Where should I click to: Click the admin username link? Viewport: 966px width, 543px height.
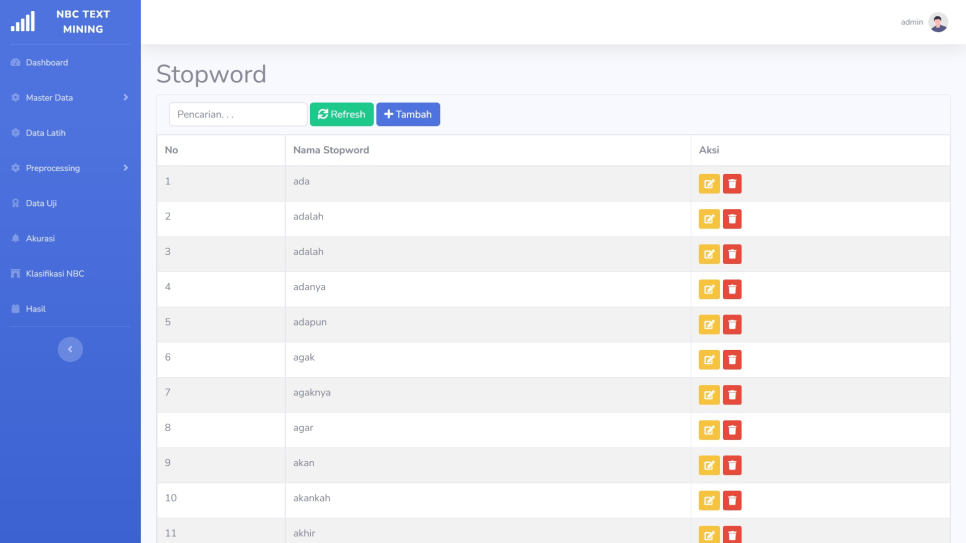911,22
